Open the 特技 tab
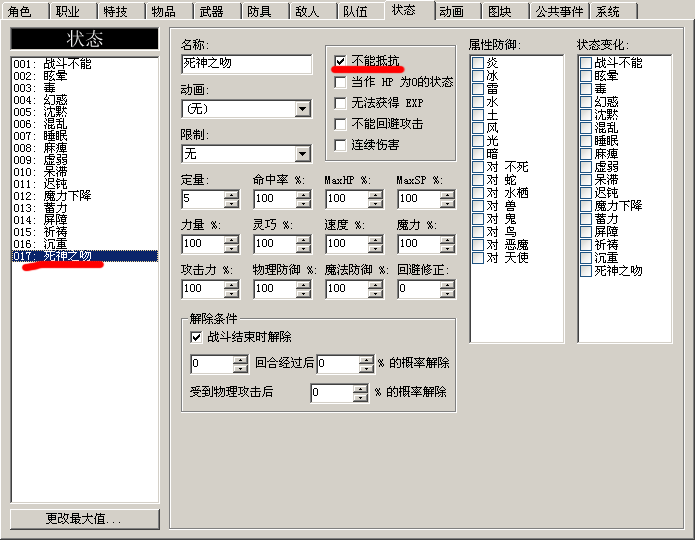The width and height of the screenshot is (695, 540). (121, 11)
